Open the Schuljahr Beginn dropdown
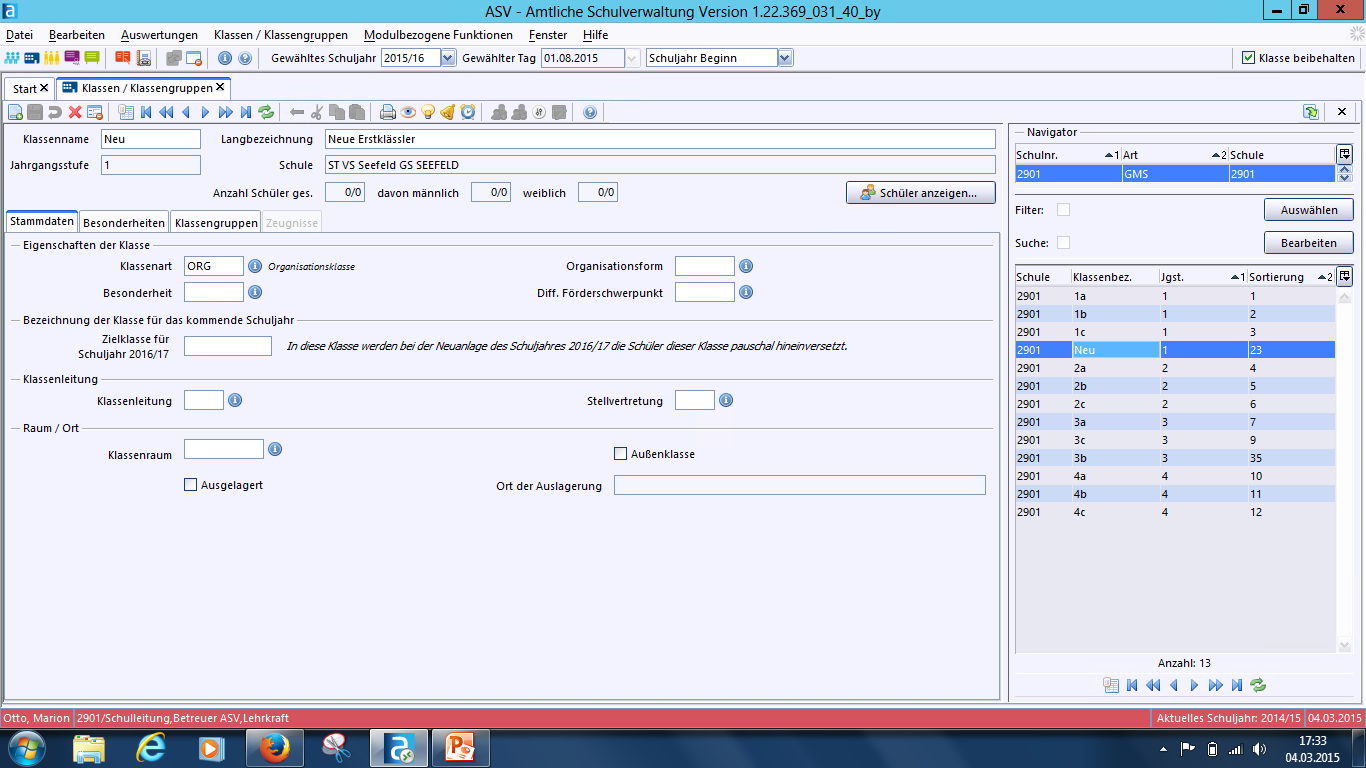This screenshot has width=1366, height=768. (x=785, y=58)
